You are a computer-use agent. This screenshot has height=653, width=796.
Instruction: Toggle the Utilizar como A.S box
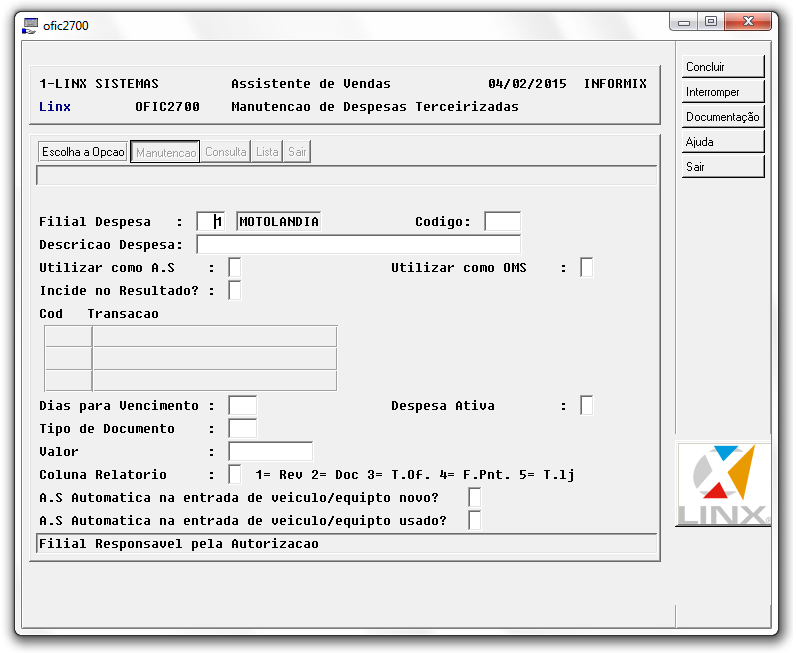pos(235,268)
